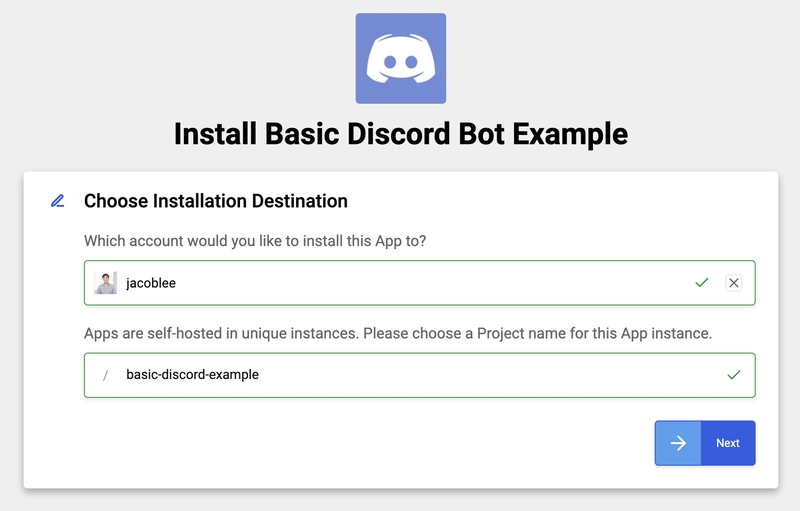
Task: Click the jacoblee avatar thumbnail
Action: tap(106, 283)
